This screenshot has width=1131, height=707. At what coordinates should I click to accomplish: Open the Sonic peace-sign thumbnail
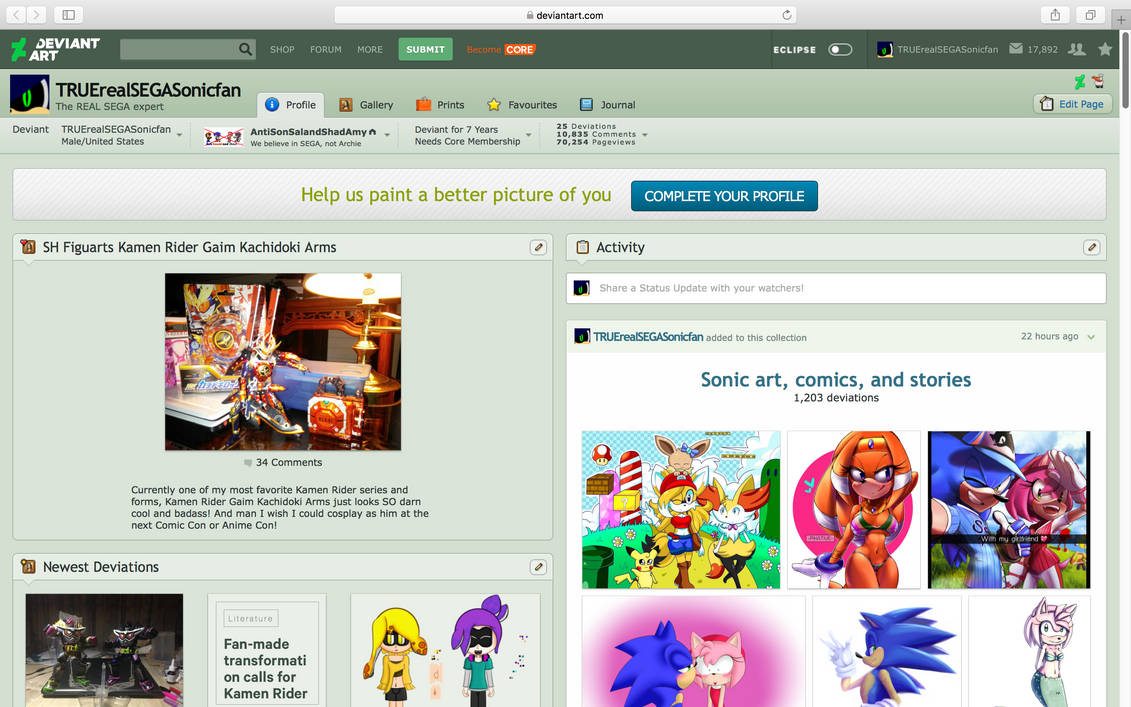(887, 651)
